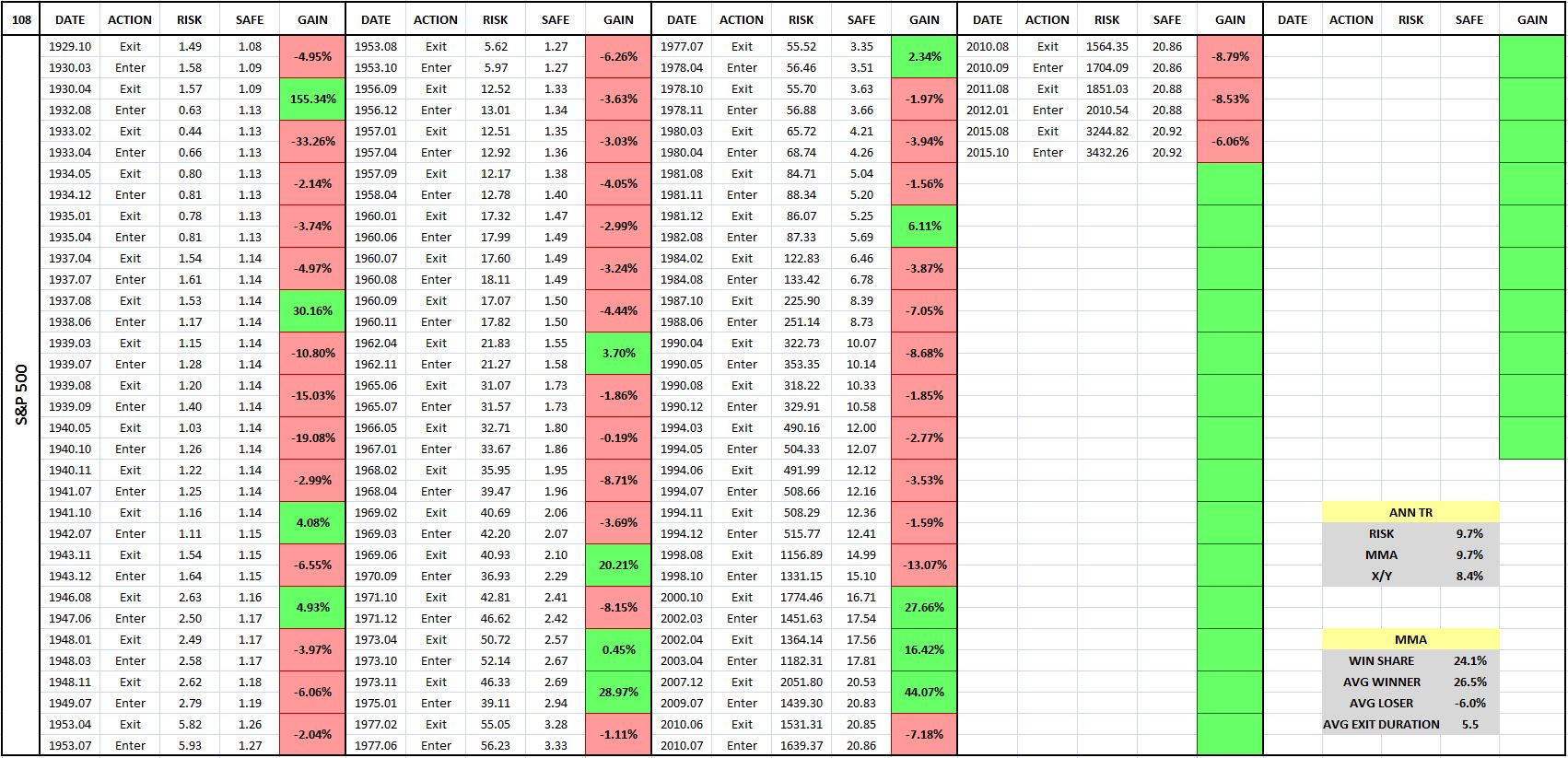The width and height of the screenshot is (1568, 758).
Task: Select the 27.66% gain cell
Action: (924, 608)
